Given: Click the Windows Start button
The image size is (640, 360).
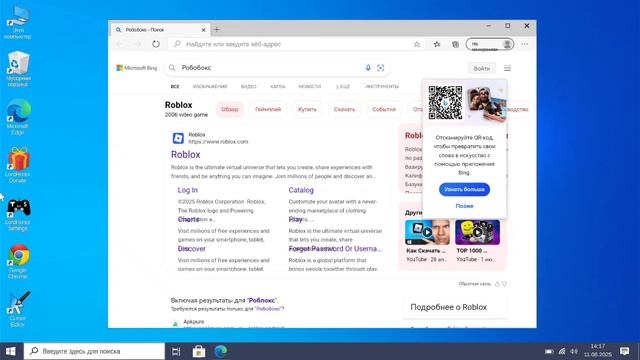Looking at the screenshot, I should [11, 351].
